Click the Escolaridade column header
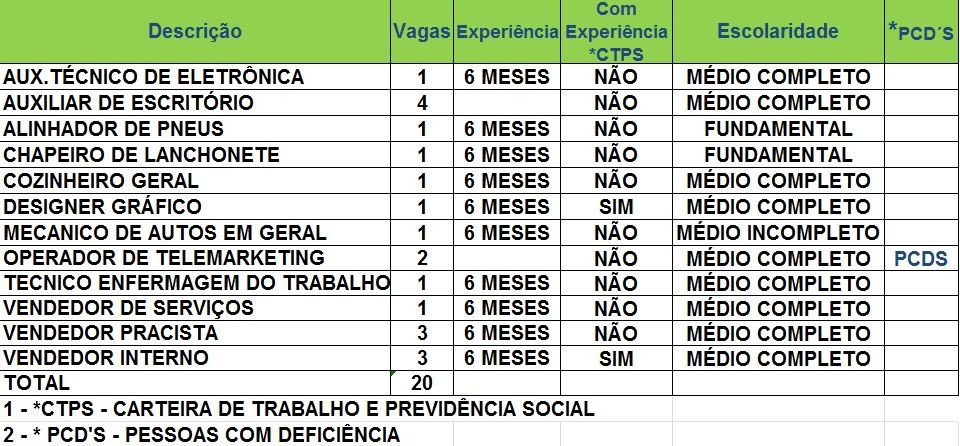 [777, 32]
